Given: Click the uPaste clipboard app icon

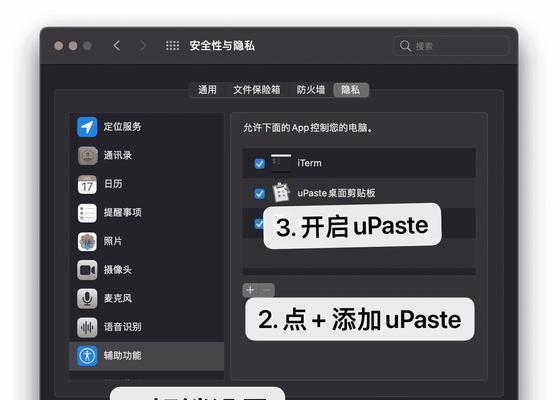Looking at the screenshot, I should [x=281, y=193].
